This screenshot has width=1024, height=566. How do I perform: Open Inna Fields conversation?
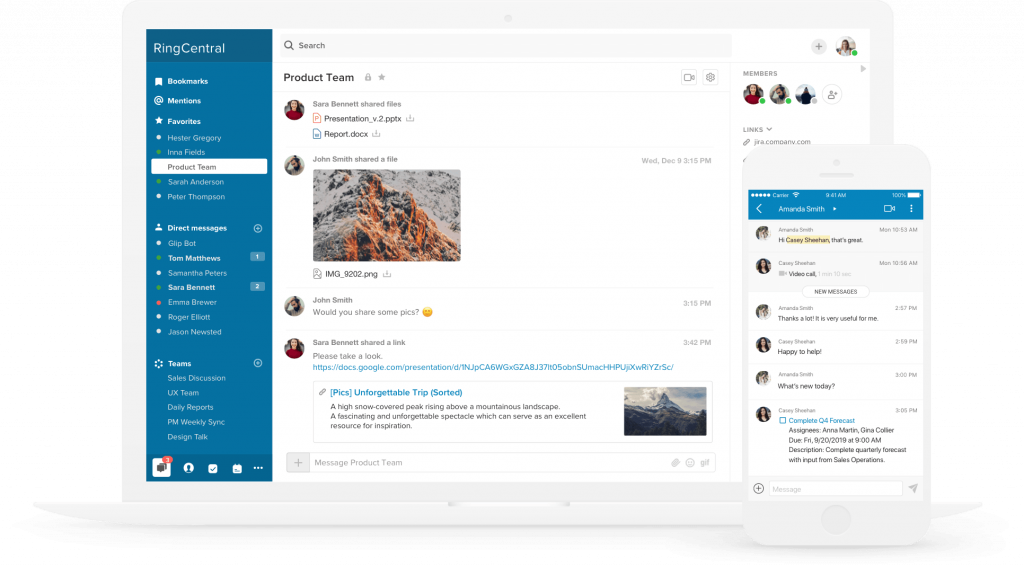pyautogui.click(x=186, y=152)
